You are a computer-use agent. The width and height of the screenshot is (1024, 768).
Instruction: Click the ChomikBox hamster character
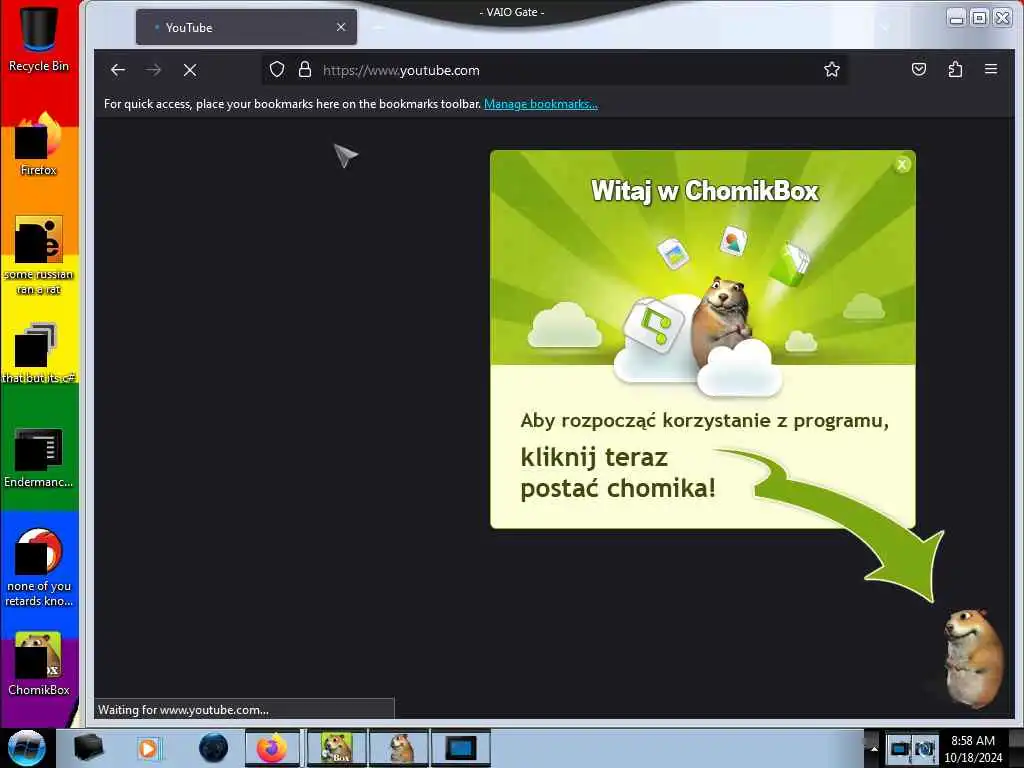pos(972,658)
